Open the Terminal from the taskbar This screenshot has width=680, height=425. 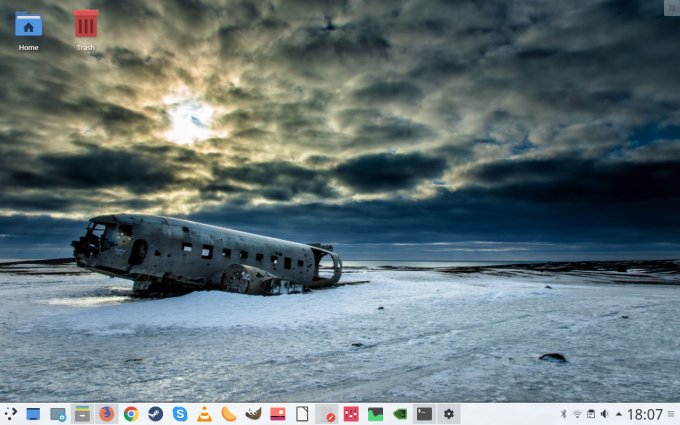(424, 414)
